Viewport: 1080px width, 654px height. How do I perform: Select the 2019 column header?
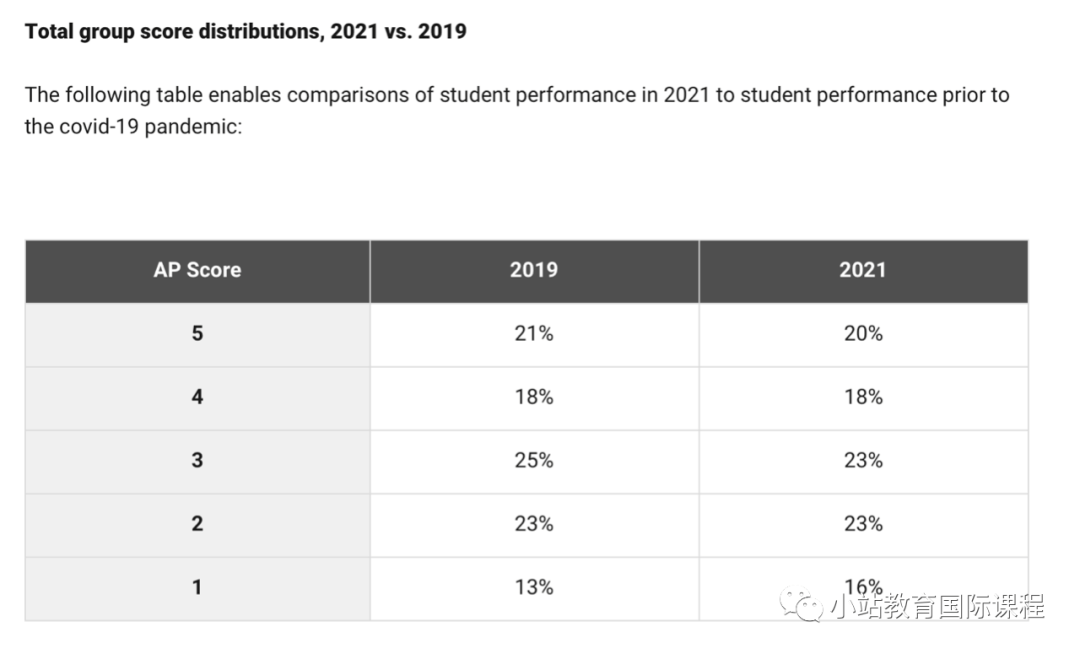click(x=534, y=270)
